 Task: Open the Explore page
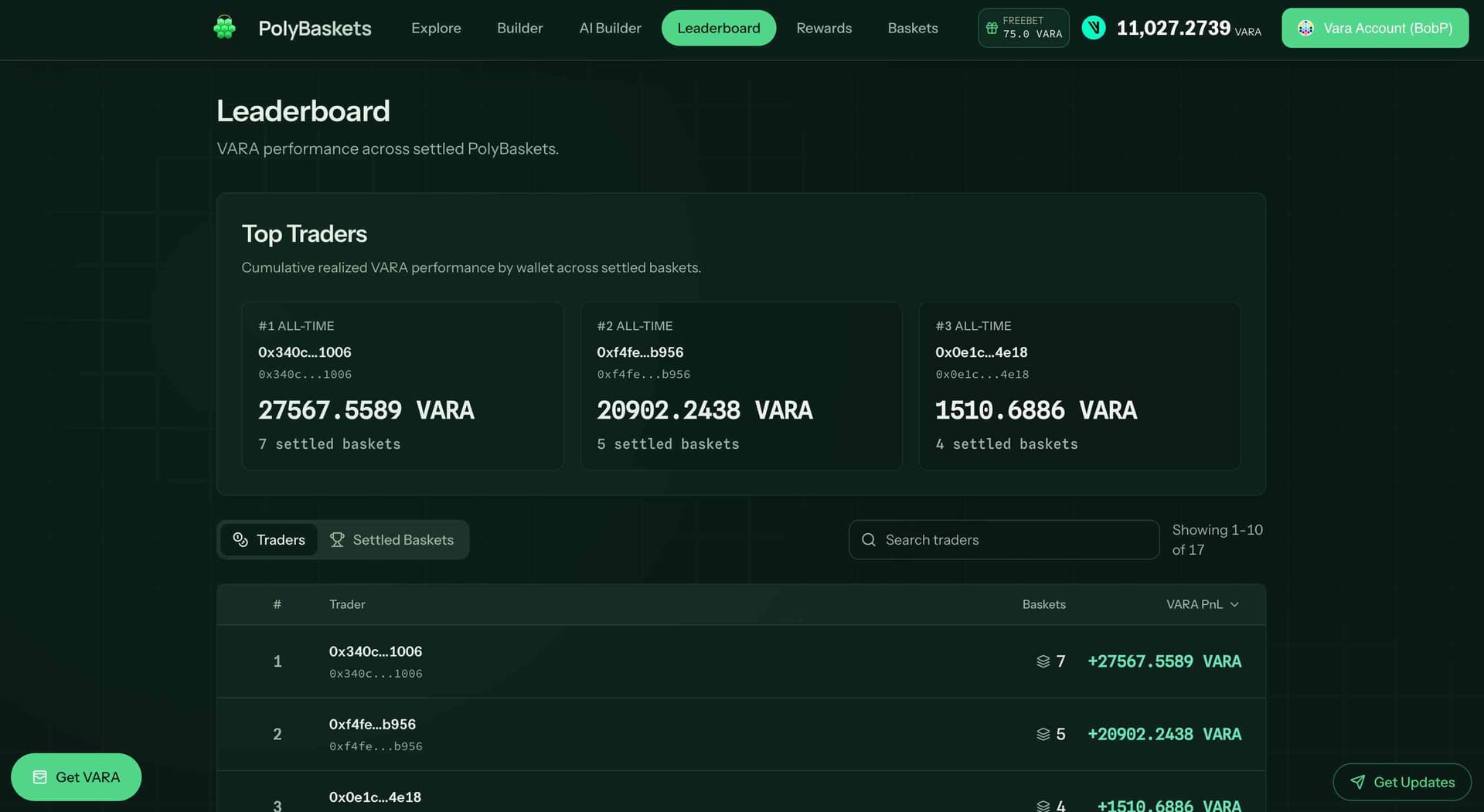[x=436, y=28]
